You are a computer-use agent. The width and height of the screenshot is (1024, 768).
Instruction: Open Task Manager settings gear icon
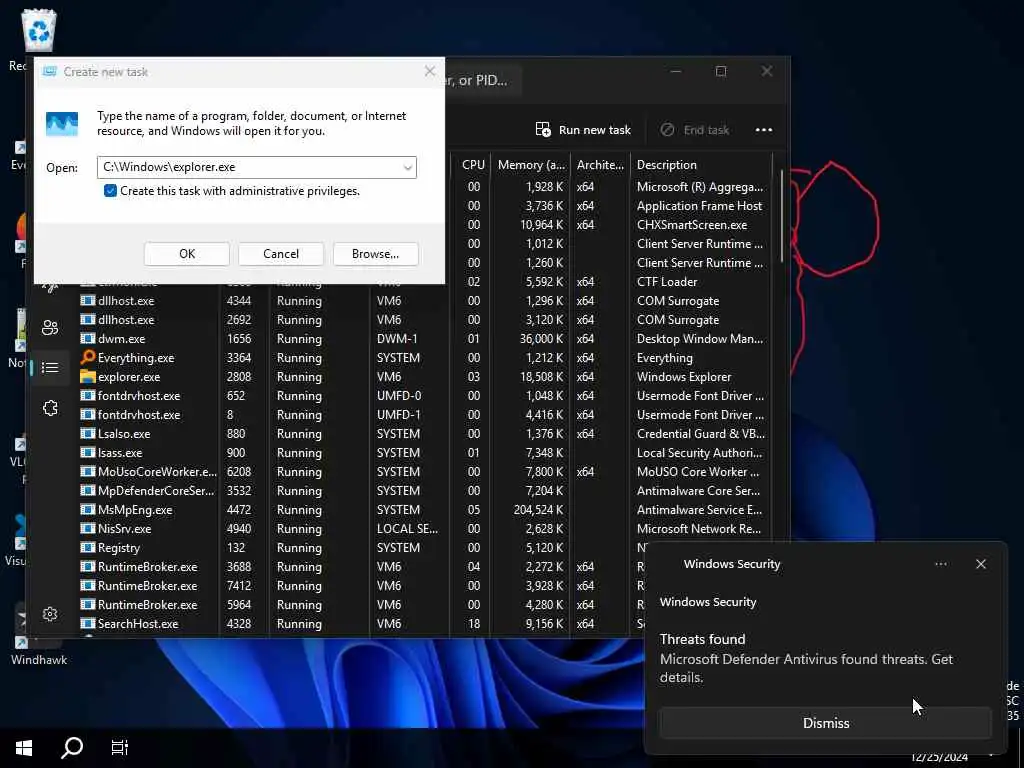50,614
